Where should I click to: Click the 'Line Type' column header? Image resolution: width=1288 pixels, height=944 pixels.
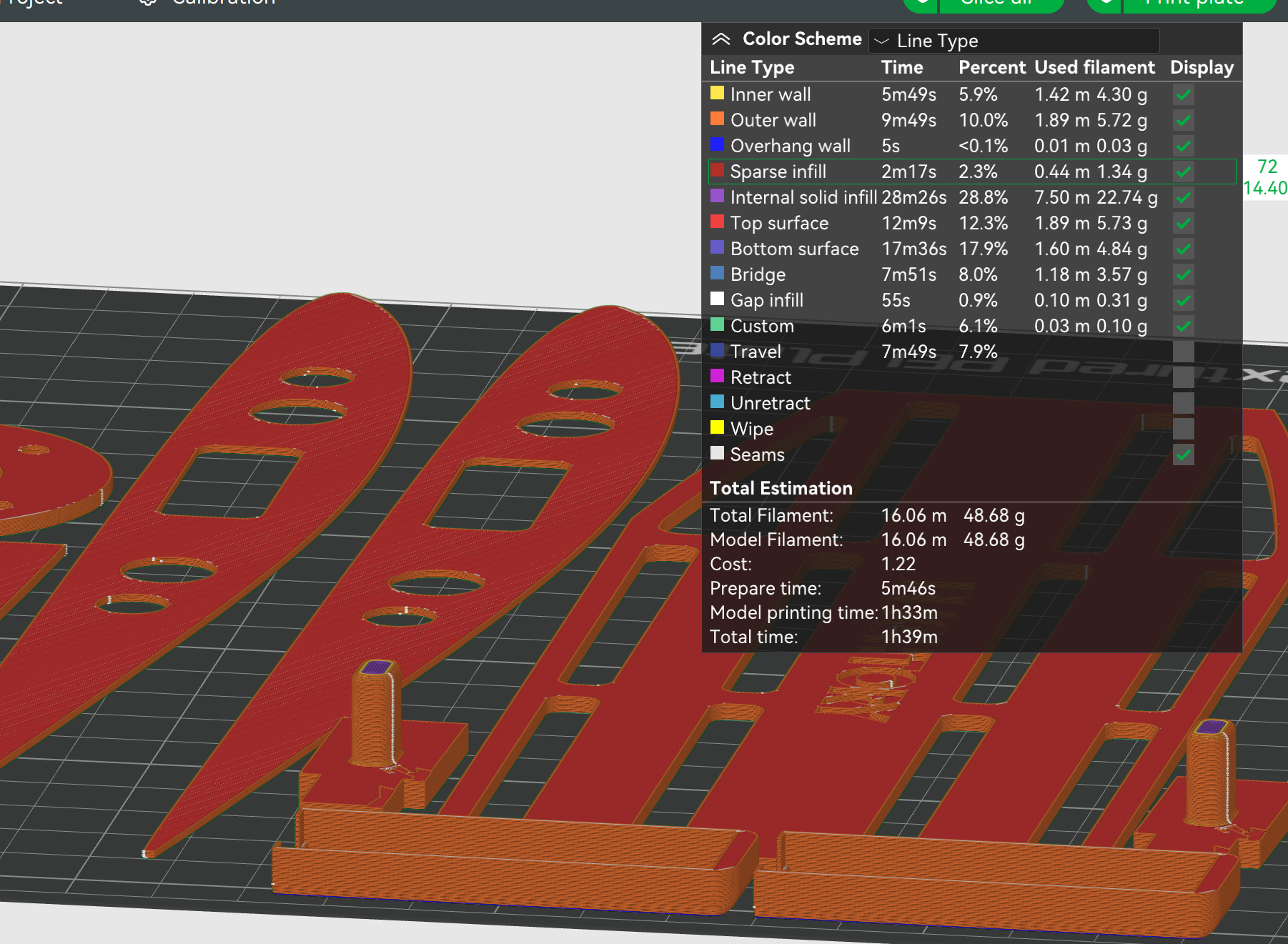752,68
